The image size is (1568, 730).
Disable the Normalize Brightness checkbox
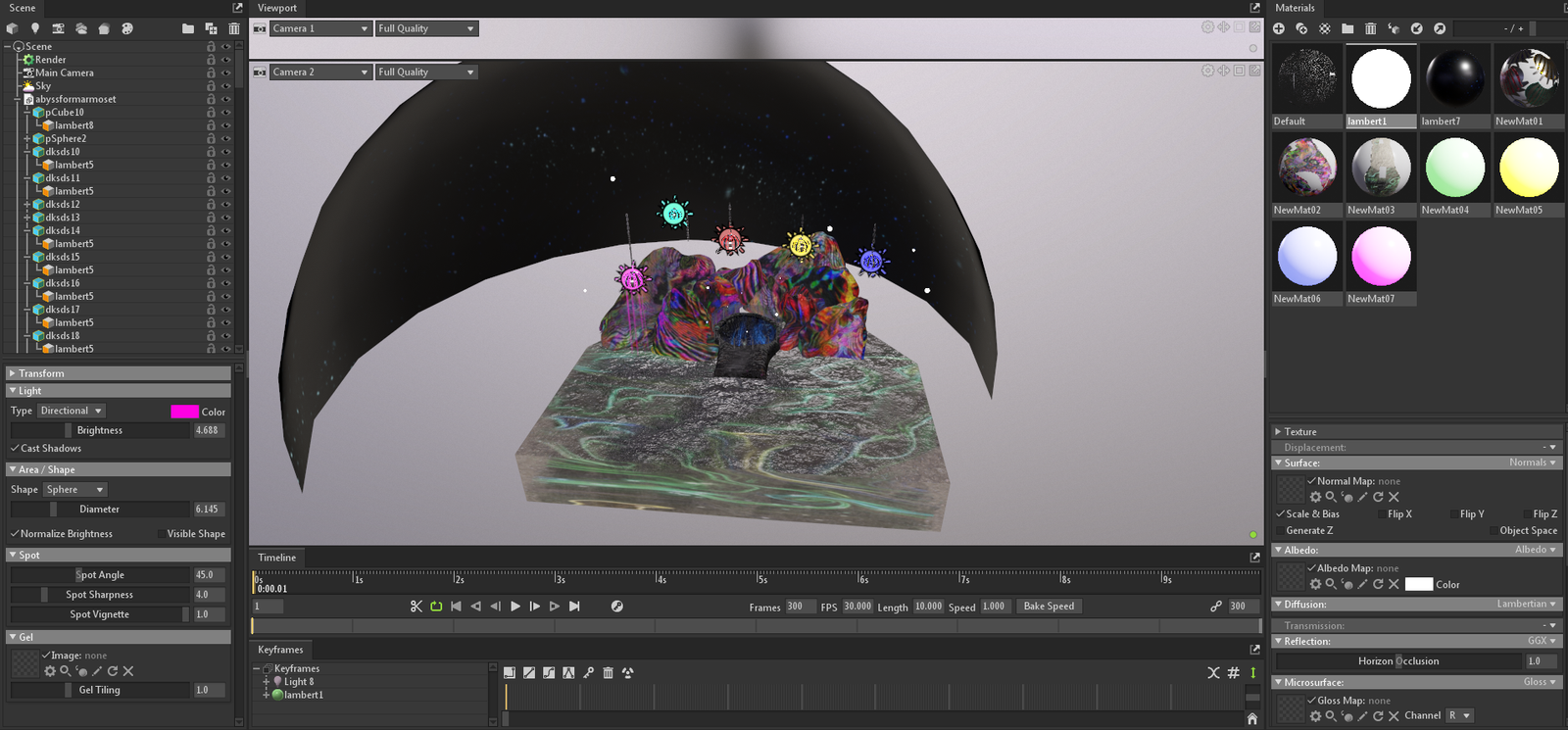tap(15, 533)
